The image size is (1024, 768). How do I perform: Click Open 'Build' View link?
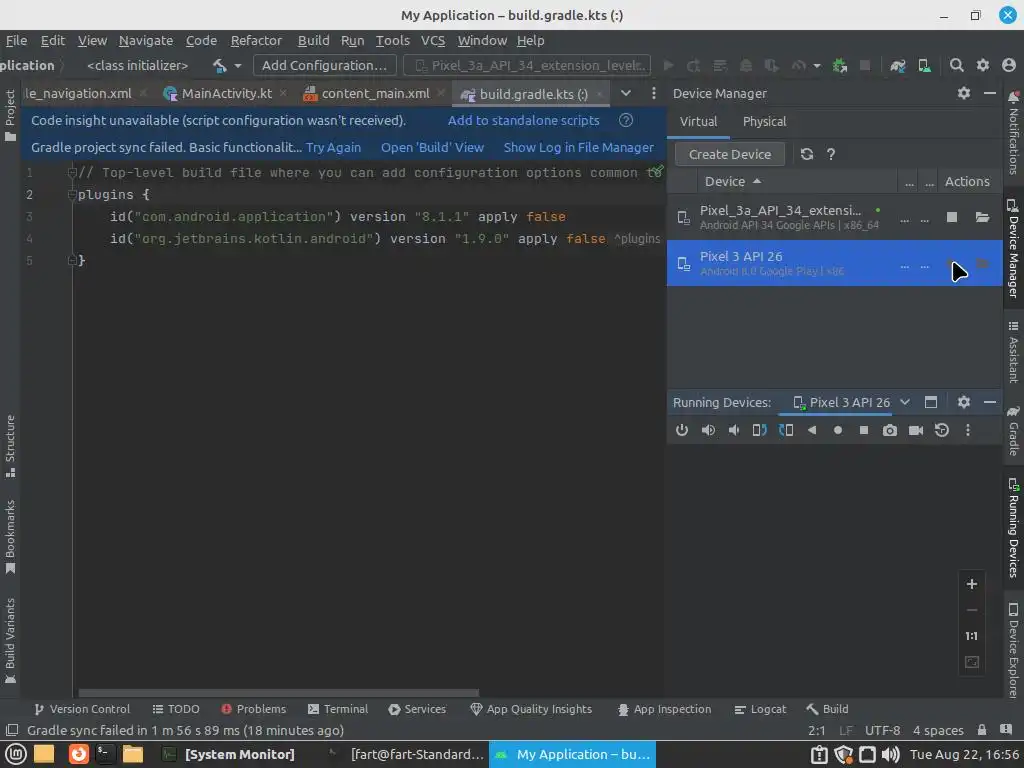[x=432, y=148]
